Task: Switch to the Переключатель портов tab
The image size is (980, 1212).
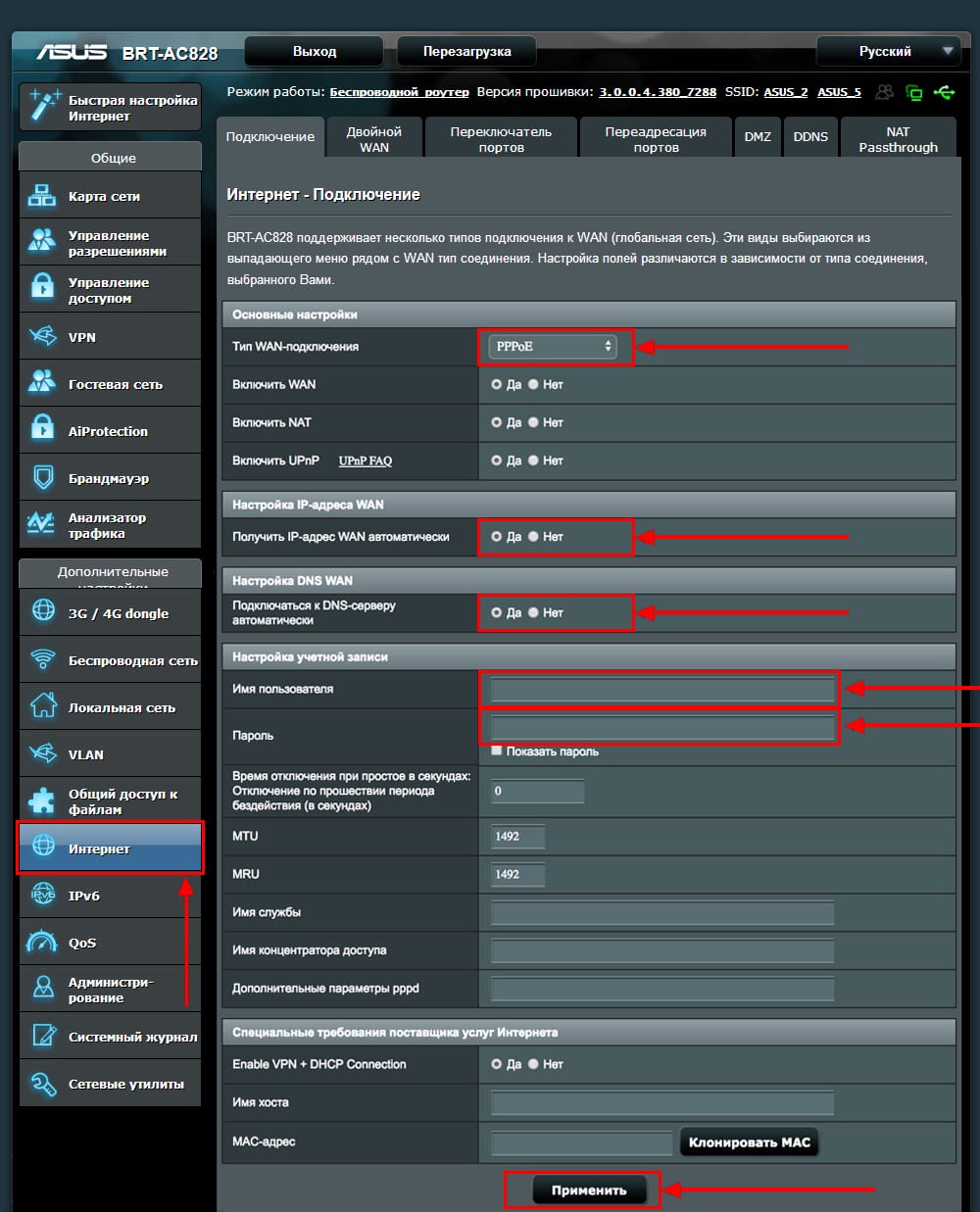Action: click(x=501, y=139)
